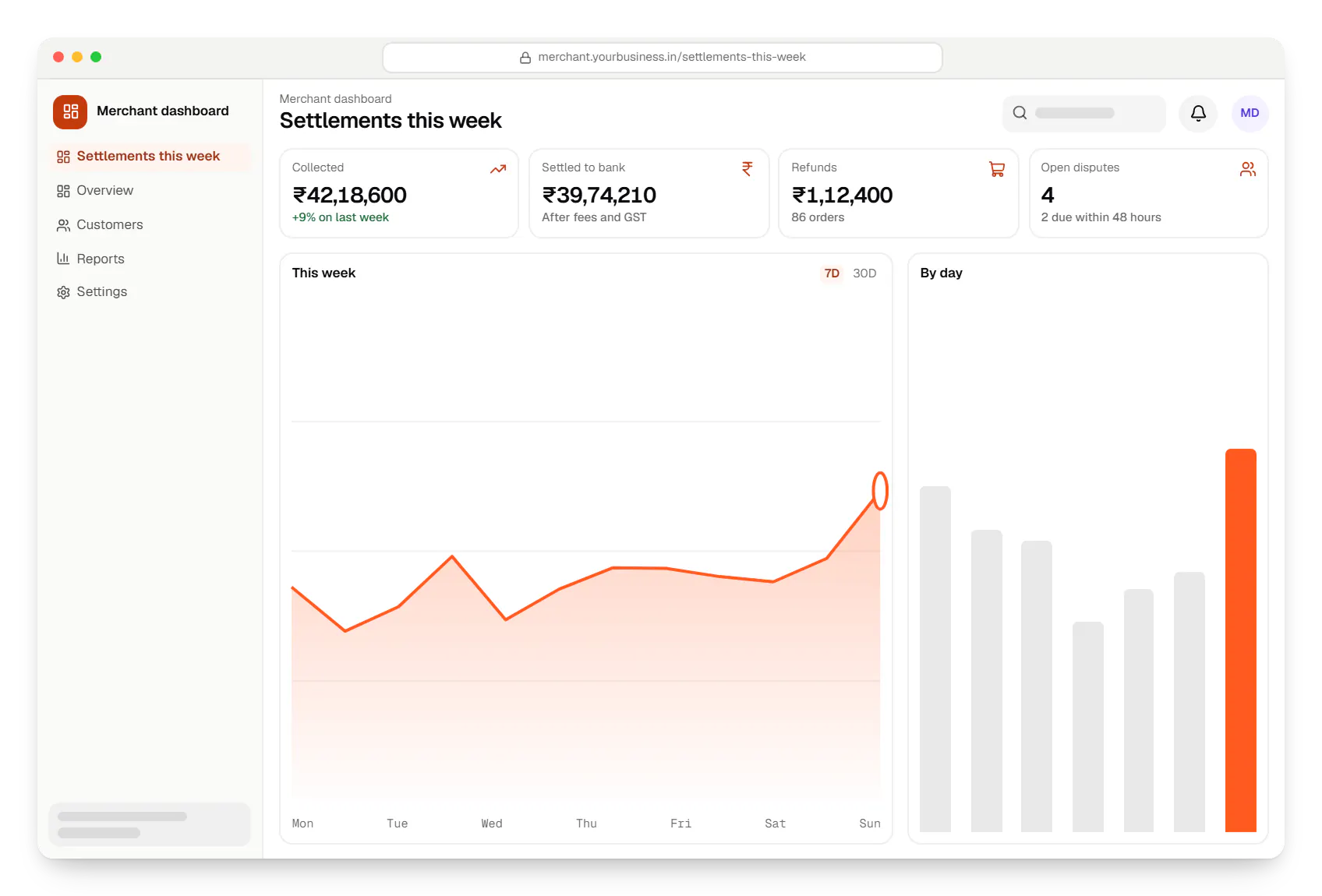Image resolution: width=1322 pixels, height=896 pixels.
Task: Click the search input field
Action: [1084, 113]
